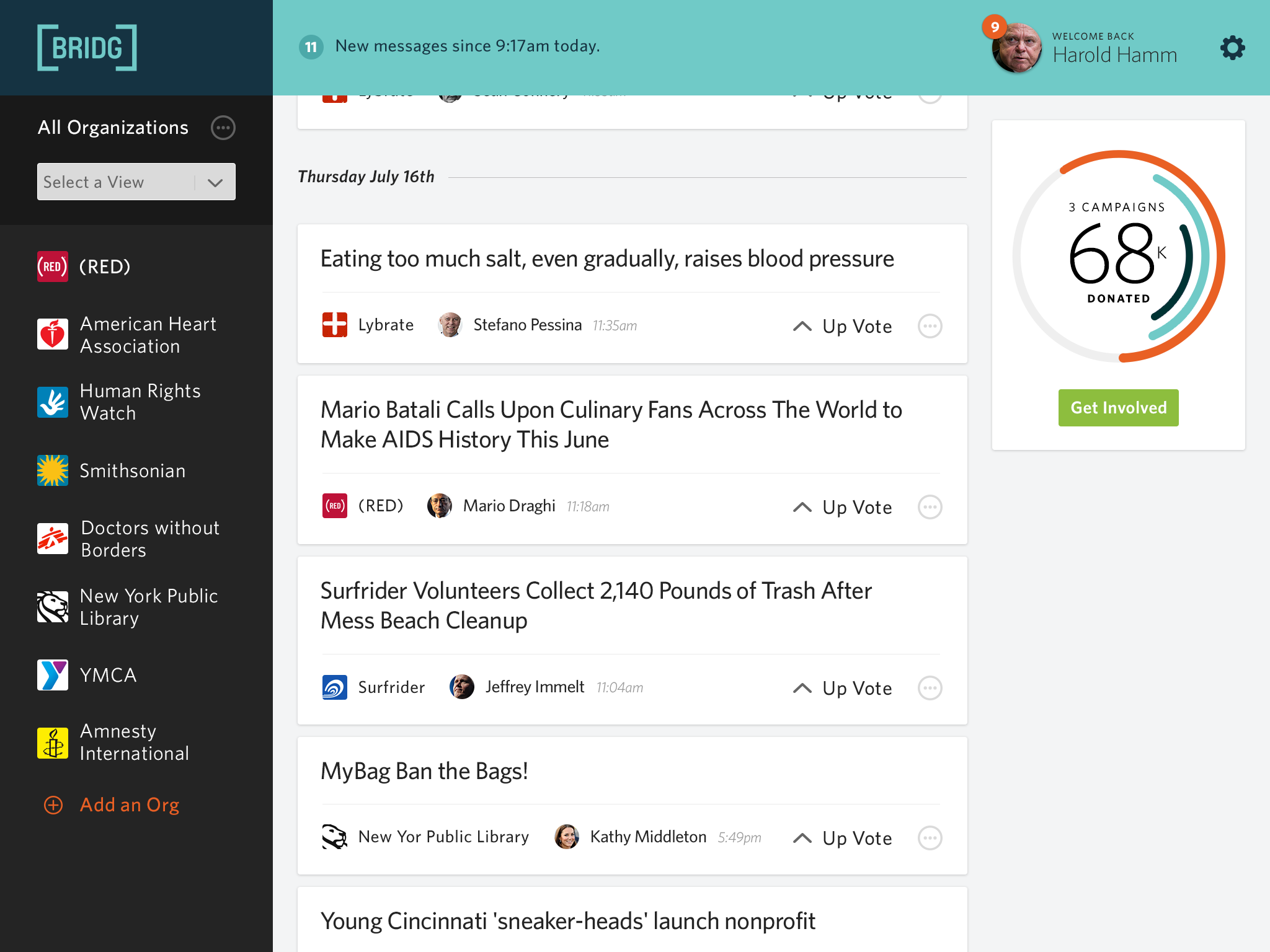Click the YMCA logo icon
Viewport: 1270px width, 952px height.
53,675
